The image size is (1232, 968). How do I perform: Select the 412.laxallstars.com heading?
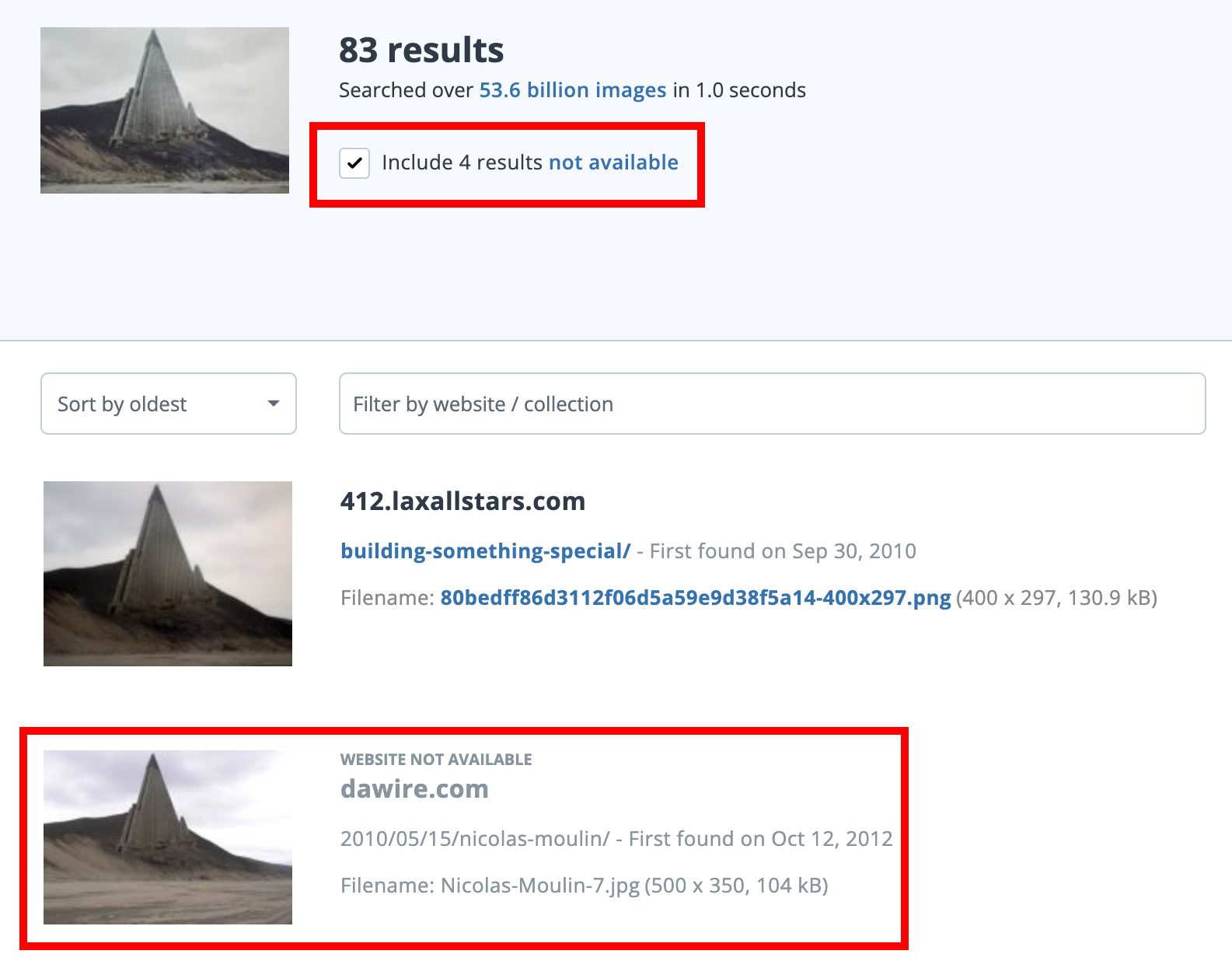click(462, 501)
